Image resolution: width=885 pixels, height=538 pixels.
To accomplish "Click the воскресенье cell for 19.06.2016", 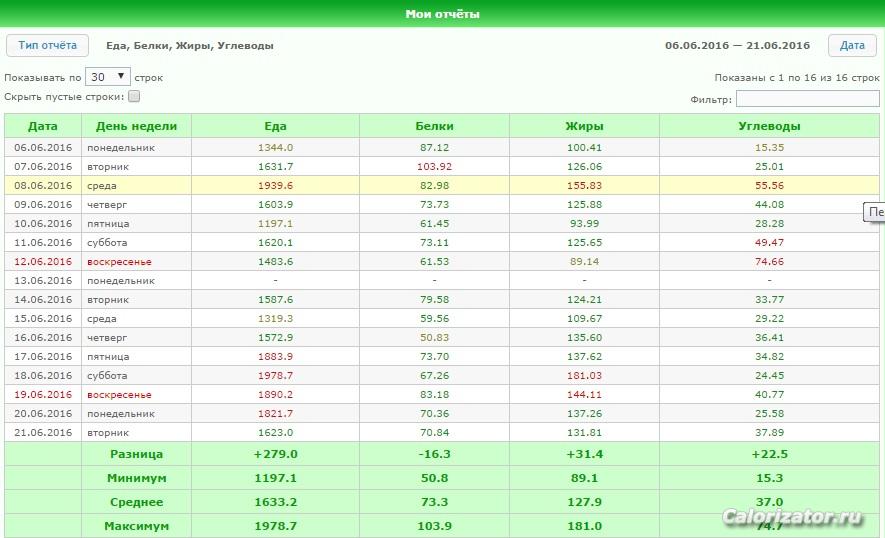I will point(119,395).
